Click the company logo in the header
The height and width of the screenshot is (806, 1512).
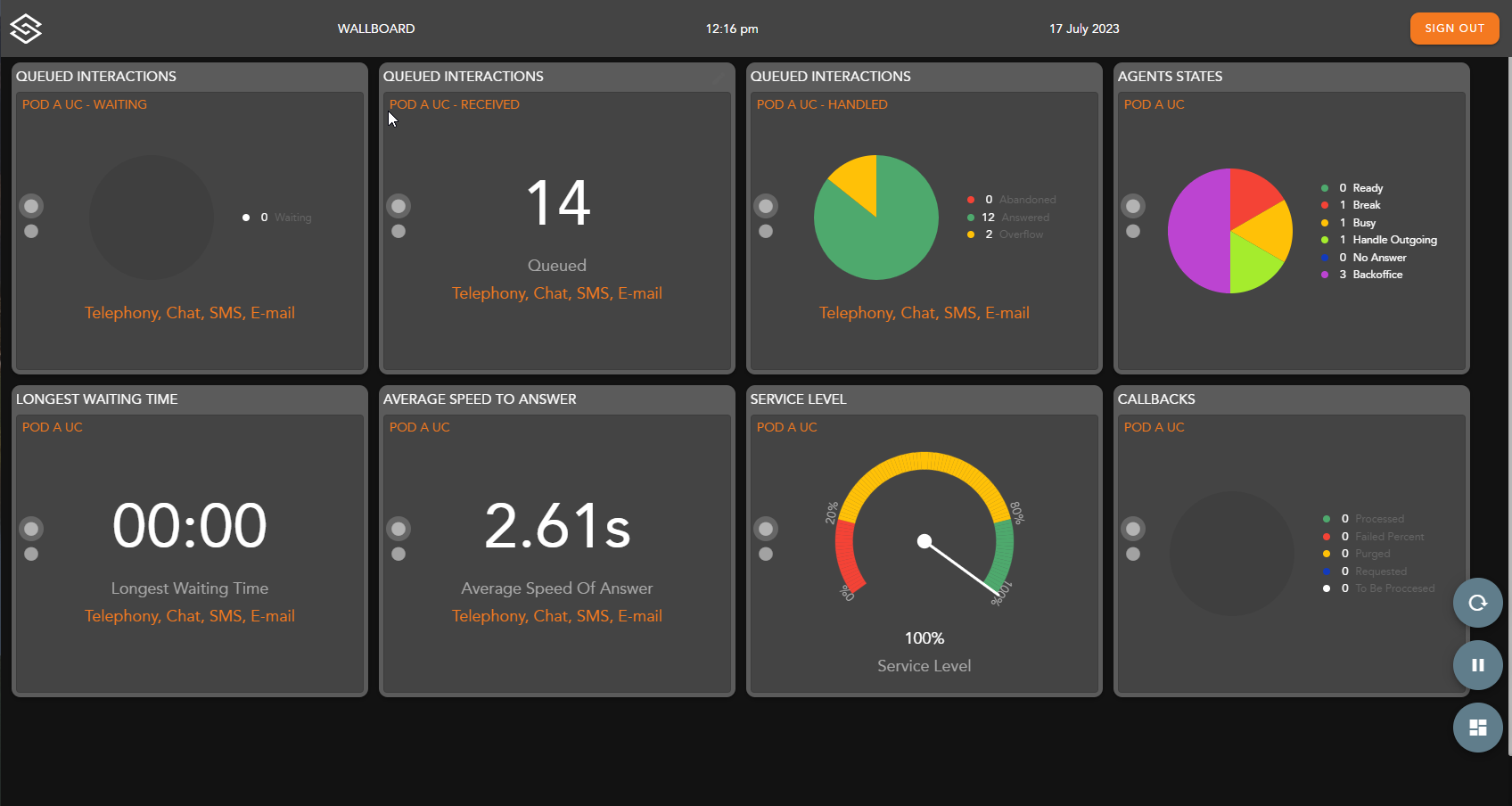(x=26, y=29)
